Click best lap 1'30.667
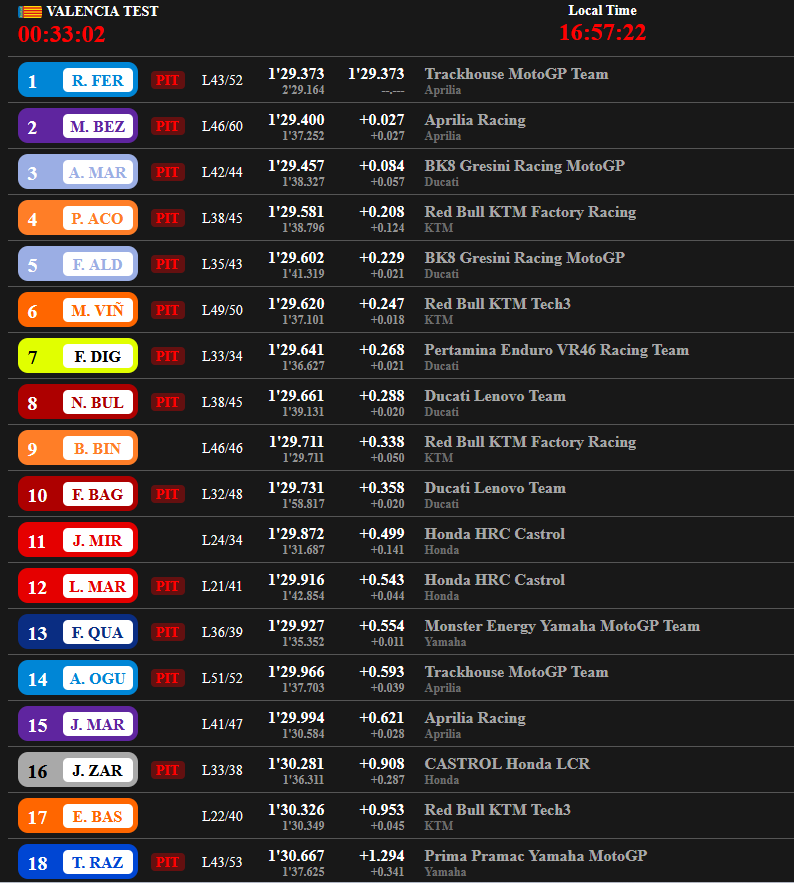The width and height of the screenshot is (794, 883). click(x=296, y=856)
